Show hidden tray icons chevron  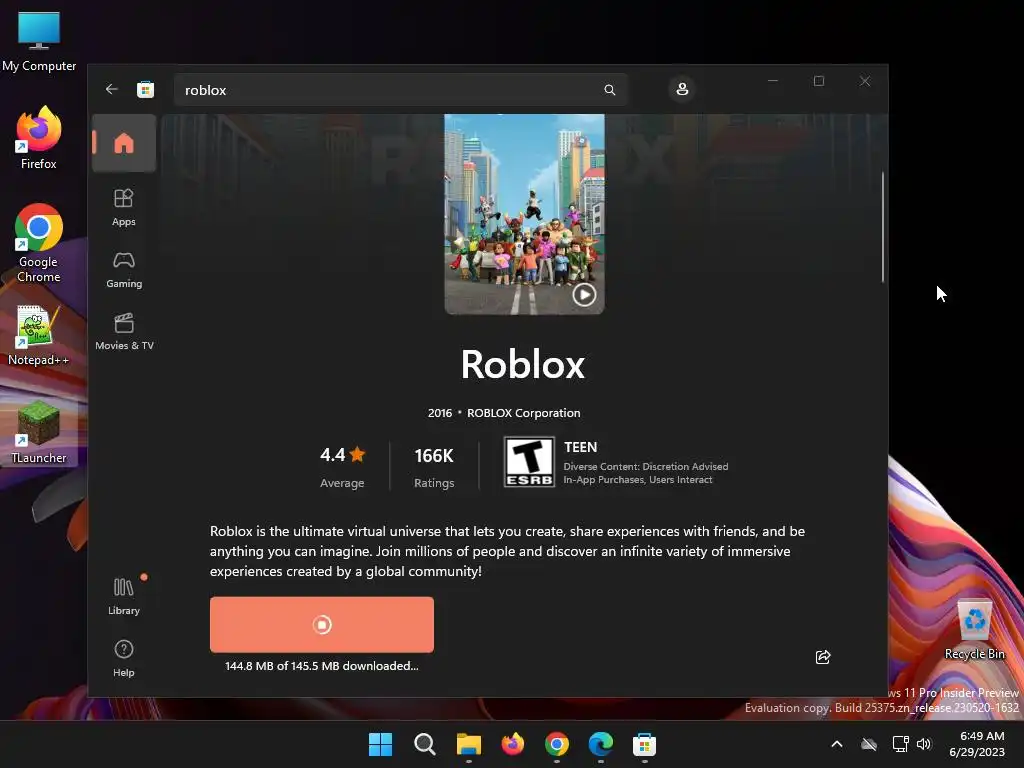[x=837, y=744]
